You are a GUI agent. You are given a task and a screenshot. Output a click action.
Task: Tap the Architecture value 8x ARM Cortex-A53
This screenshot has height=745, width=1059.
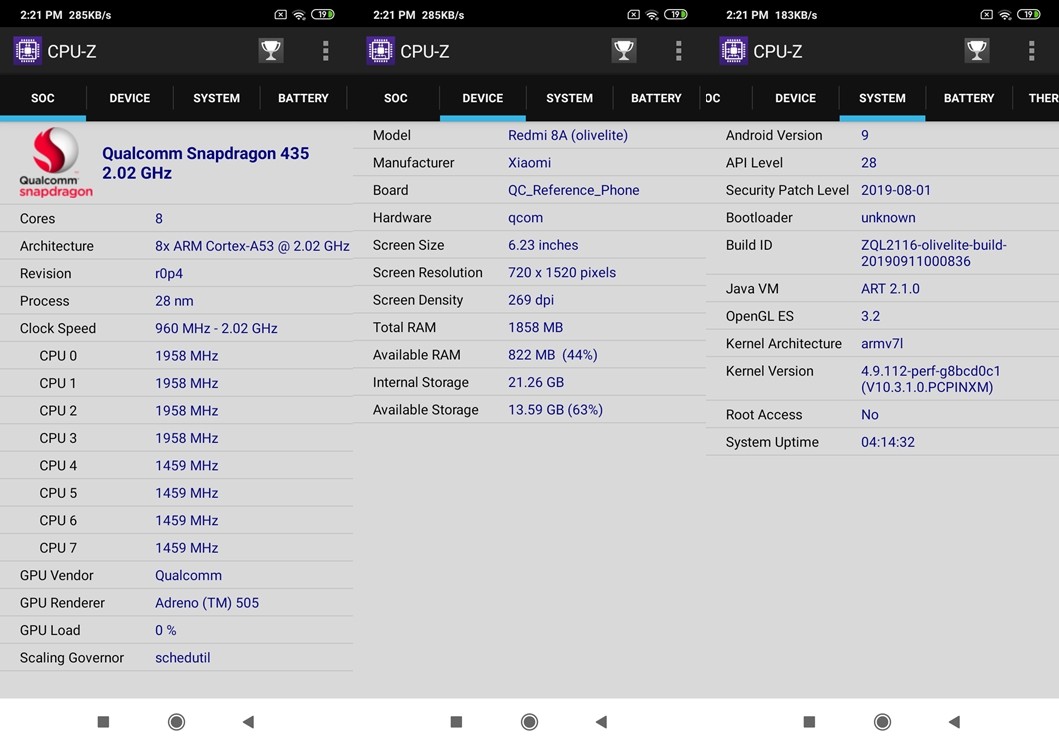tap(252, 247)
